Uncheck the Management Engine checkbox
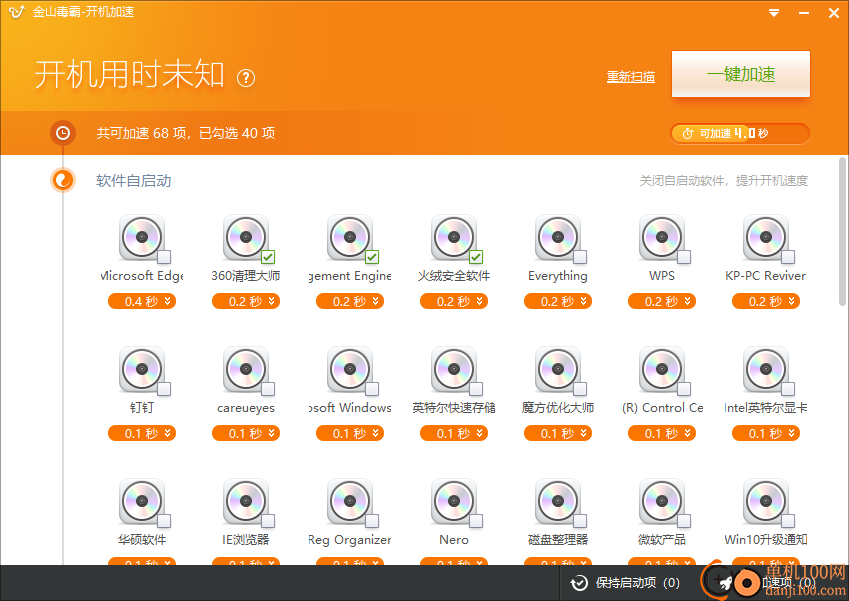 (x=372, y=257)
